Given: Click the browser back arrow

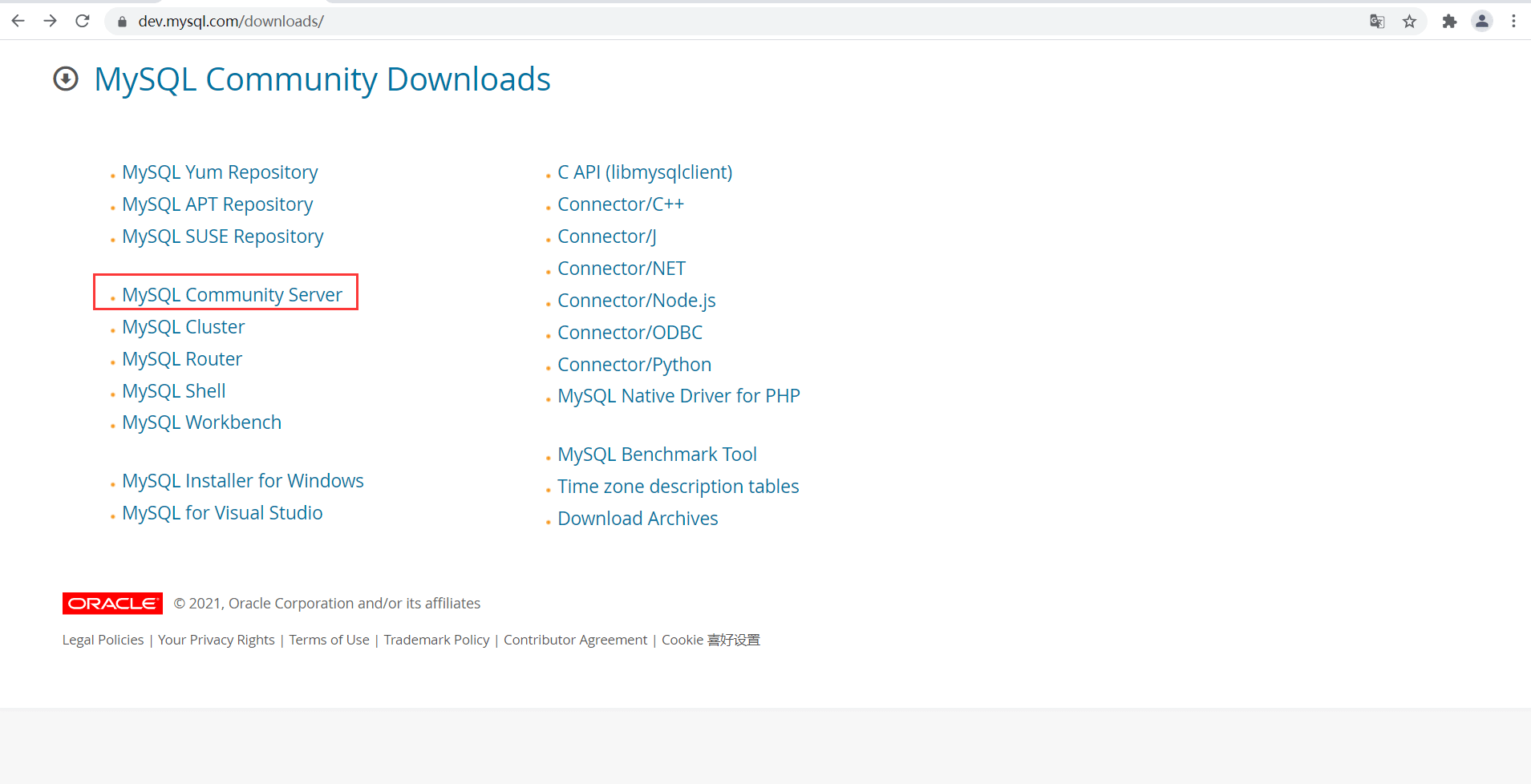Looking at the screenshot, I should coord(18,21).
